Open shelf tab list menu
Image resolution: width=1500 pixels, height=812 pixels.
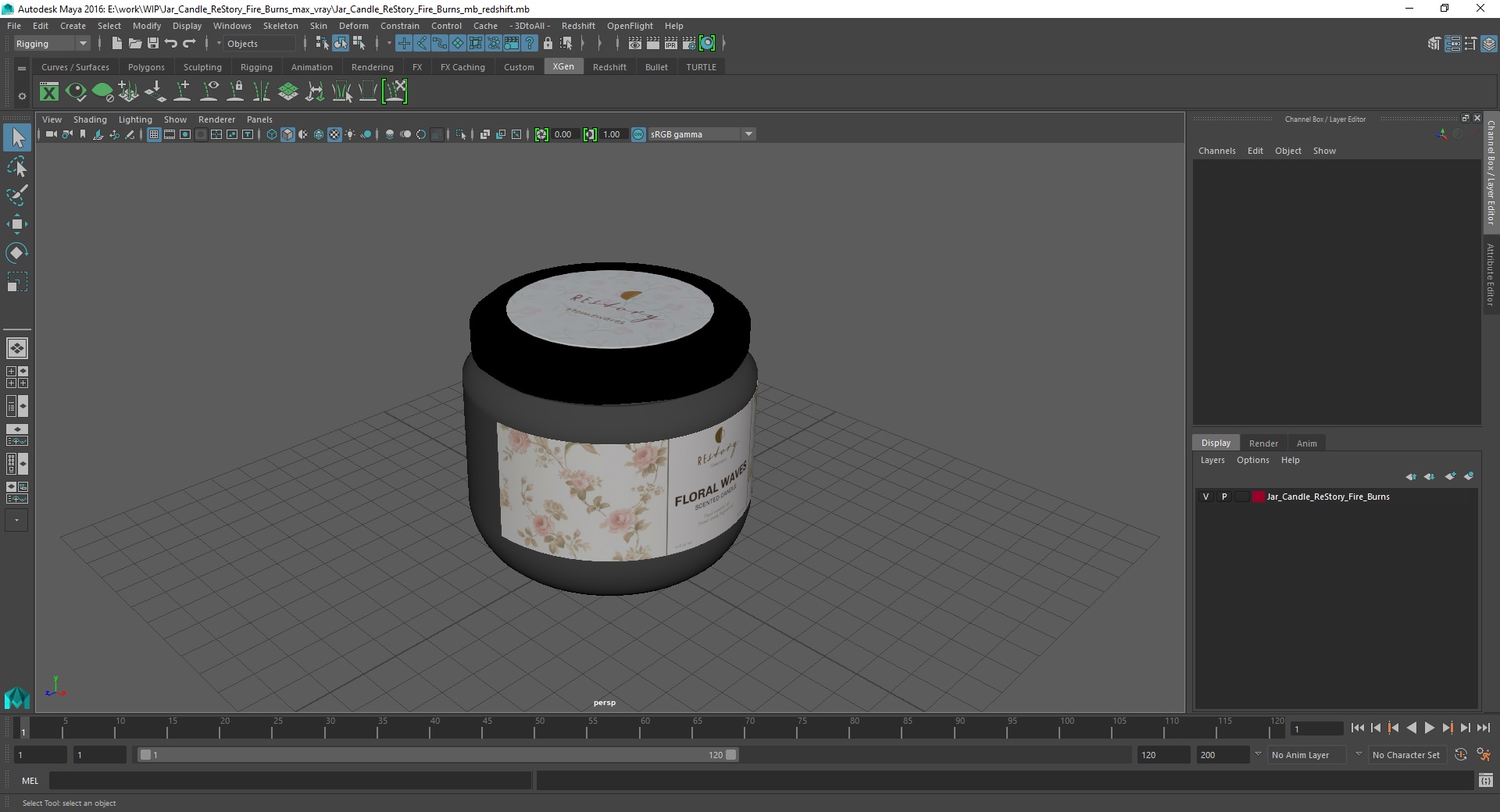click(22, 68)
